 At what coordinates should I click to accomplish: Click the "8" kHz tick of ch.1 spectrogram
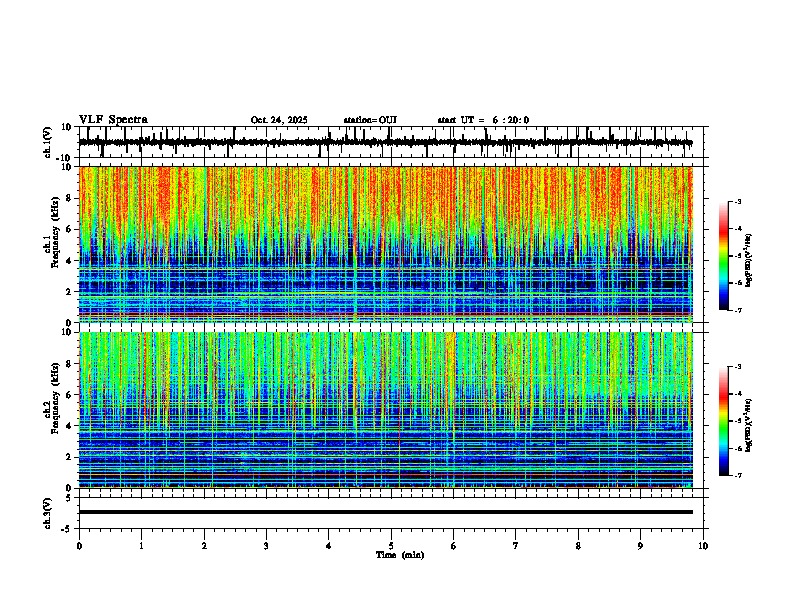click(x=69, y=198)
